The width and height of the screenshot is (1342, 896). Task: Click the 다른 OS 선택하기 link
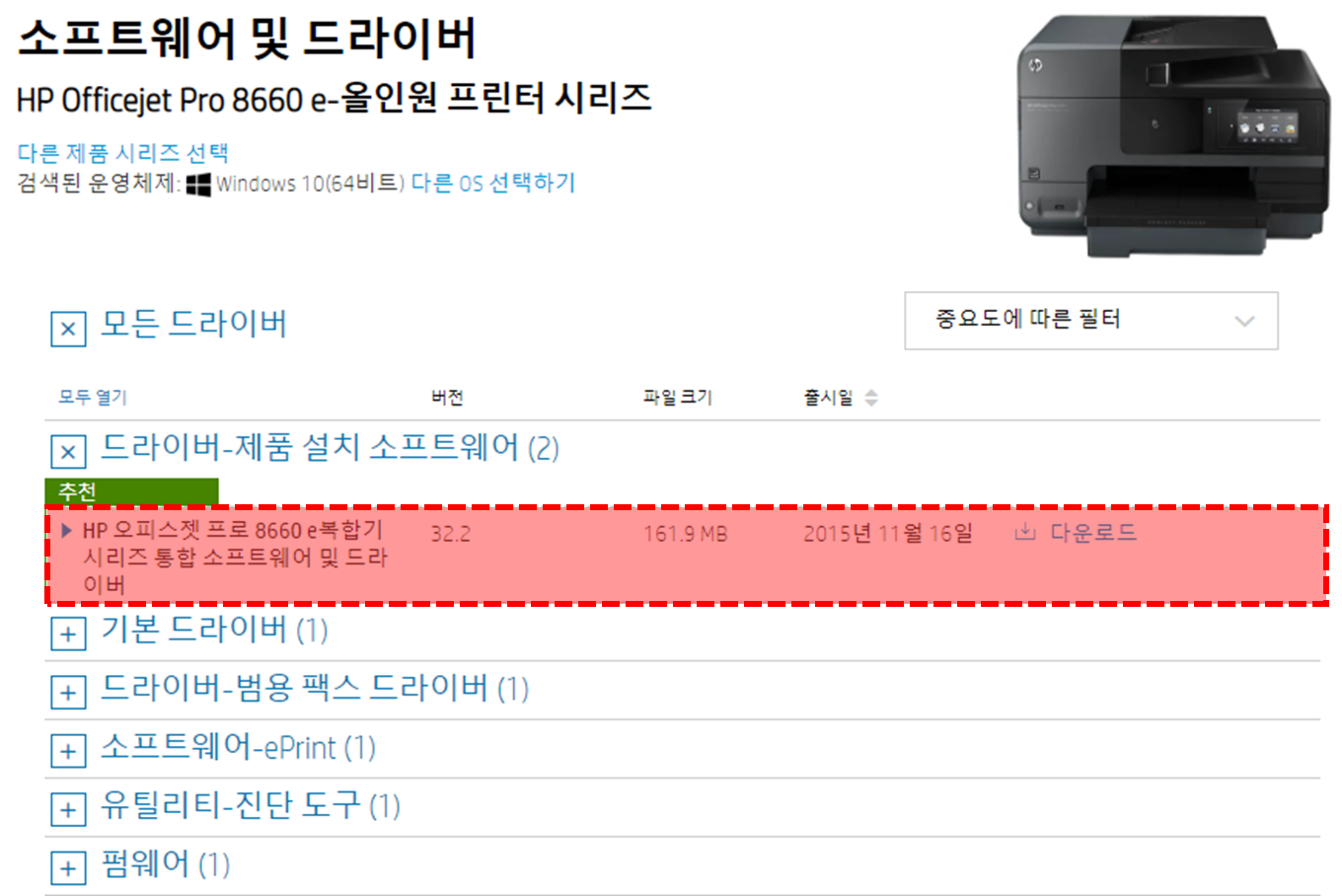tap(492, 184)
